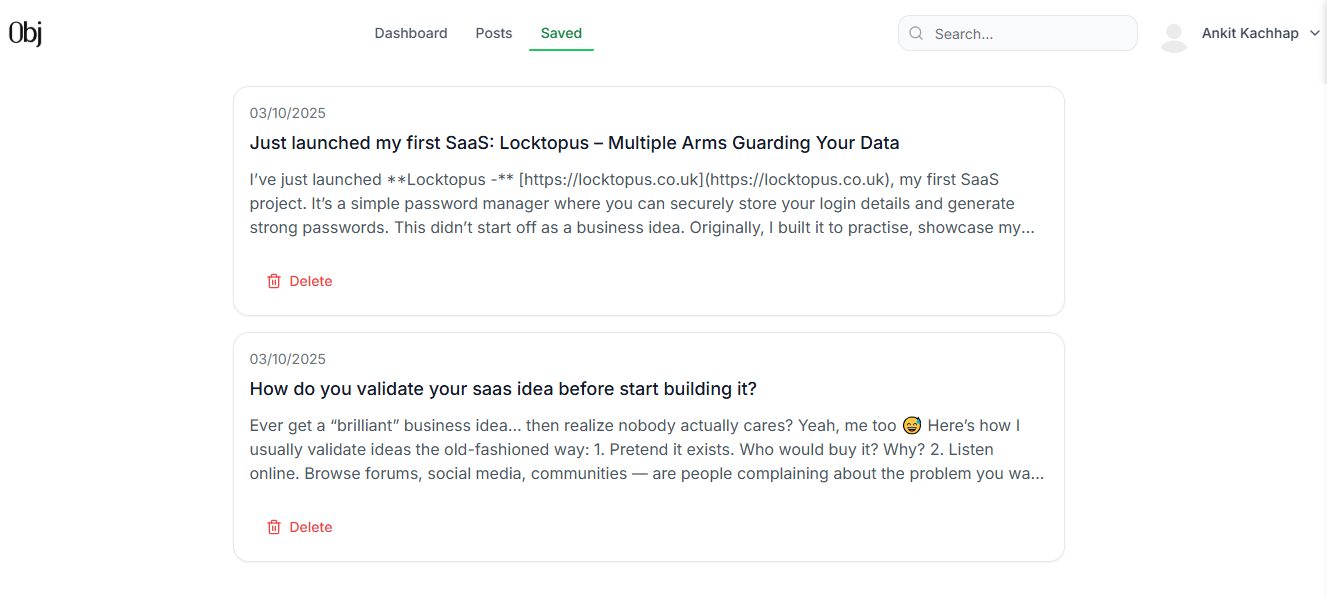The width and height of the screenshot is (1327, 598).
Task: Select the Saved tab
Action: tap(561, 33)
